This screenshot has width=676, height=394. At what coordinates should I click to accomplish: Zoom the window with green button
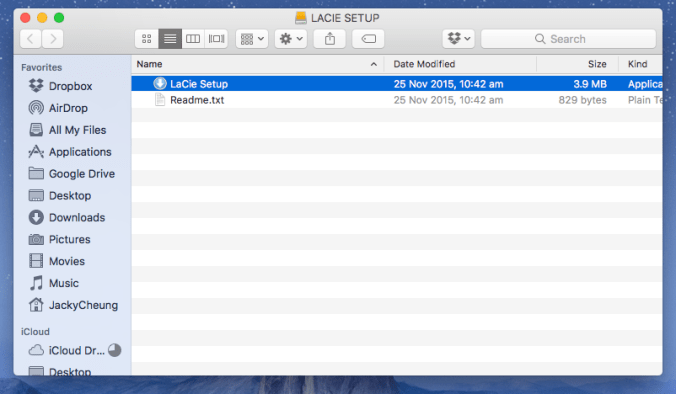tap(59, 18)
